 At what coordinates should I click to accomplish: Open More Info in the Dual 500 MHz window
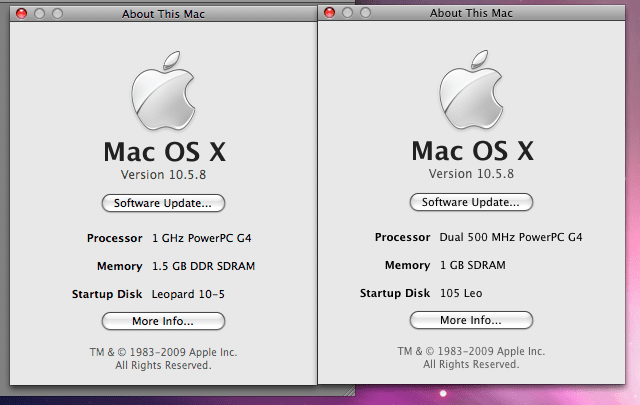coord(471,320)
